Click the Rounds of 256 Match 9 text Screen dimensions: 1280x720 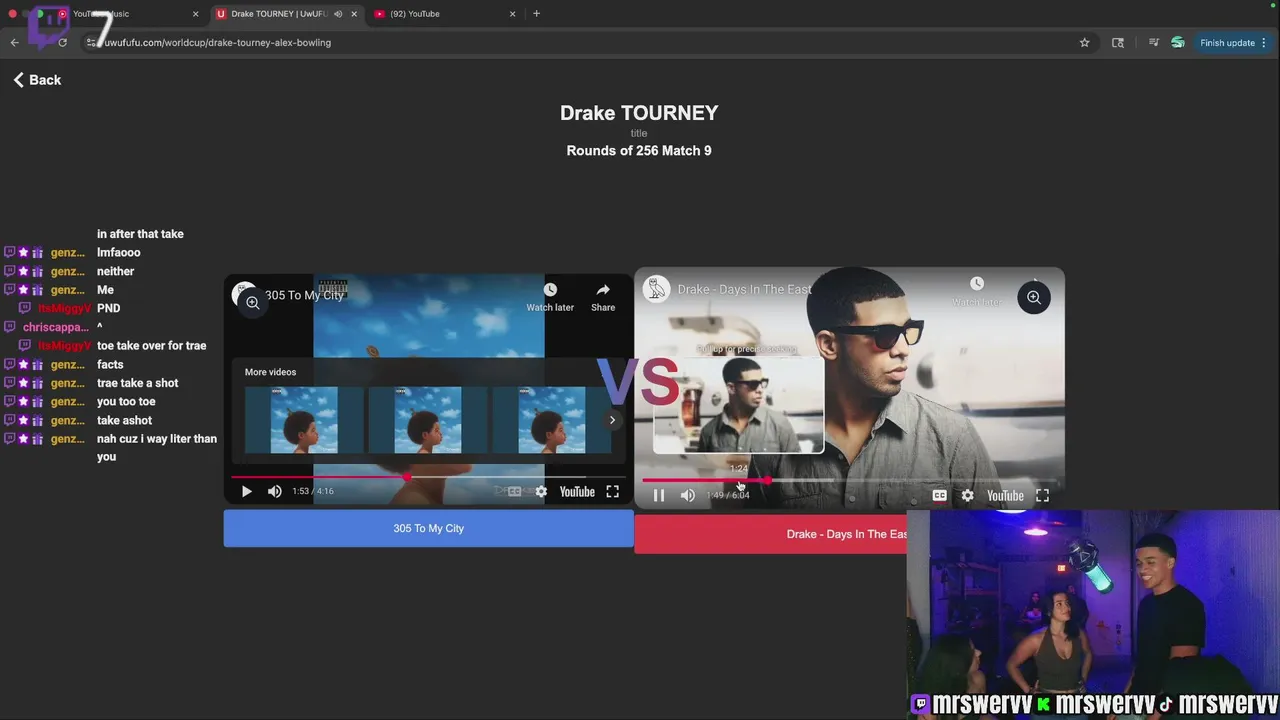tap(639, 151)
